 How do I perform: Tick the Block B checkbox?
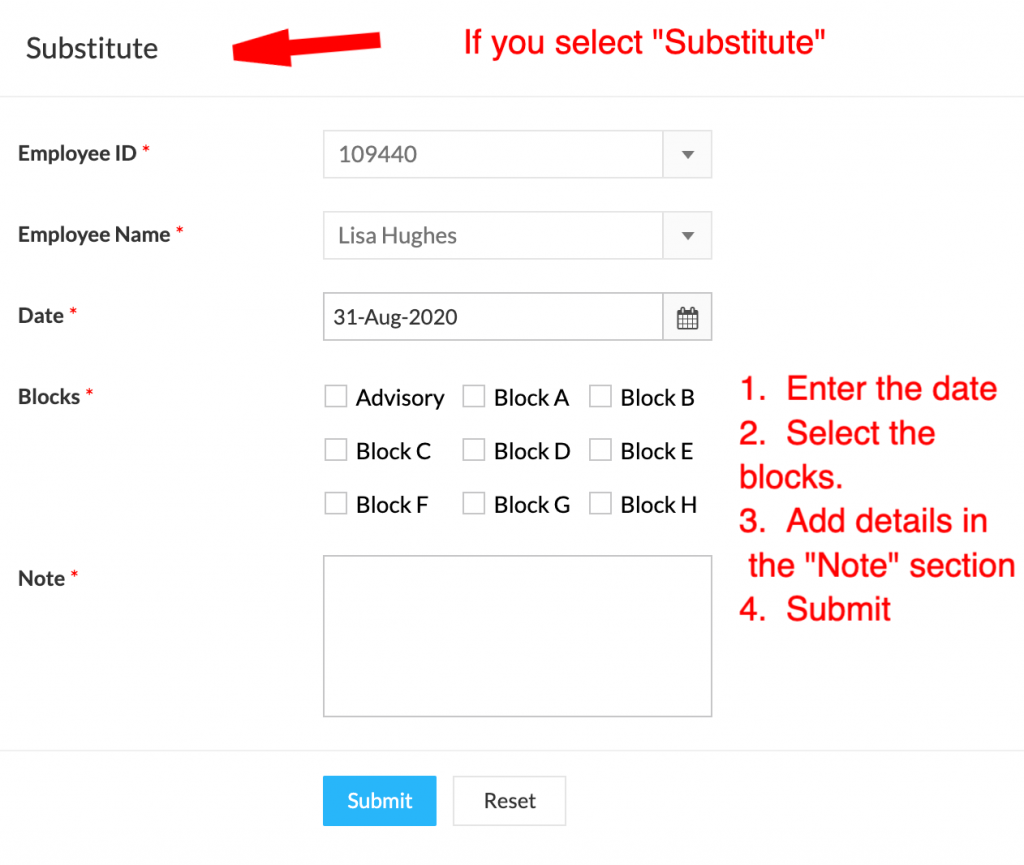[x=600, y=397]
